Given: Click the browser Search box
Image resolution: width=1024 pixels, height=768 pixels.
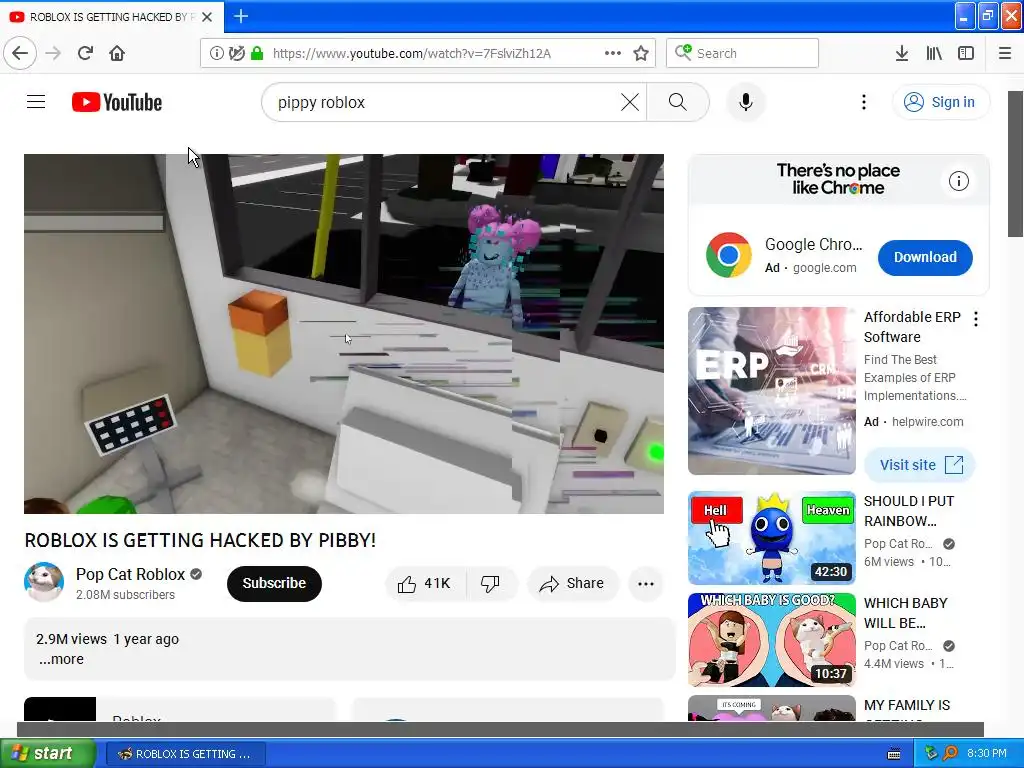Looking at the screenshot, I should pos(743,53).
